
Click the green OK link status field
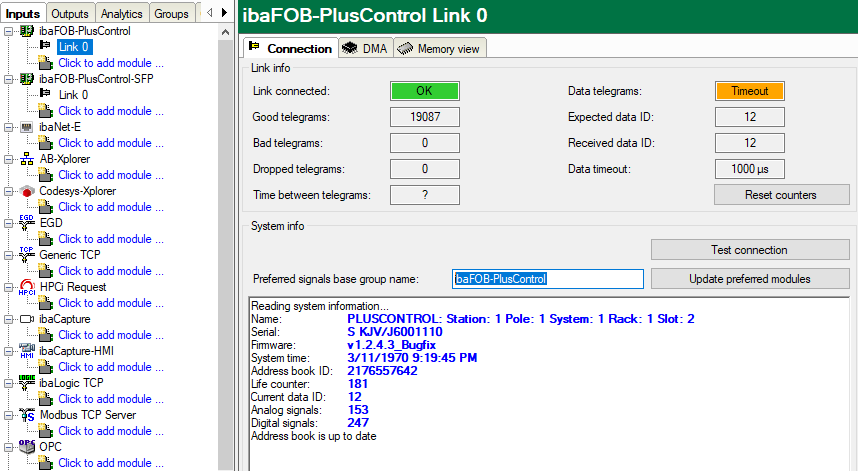click(x=425, y=91)
